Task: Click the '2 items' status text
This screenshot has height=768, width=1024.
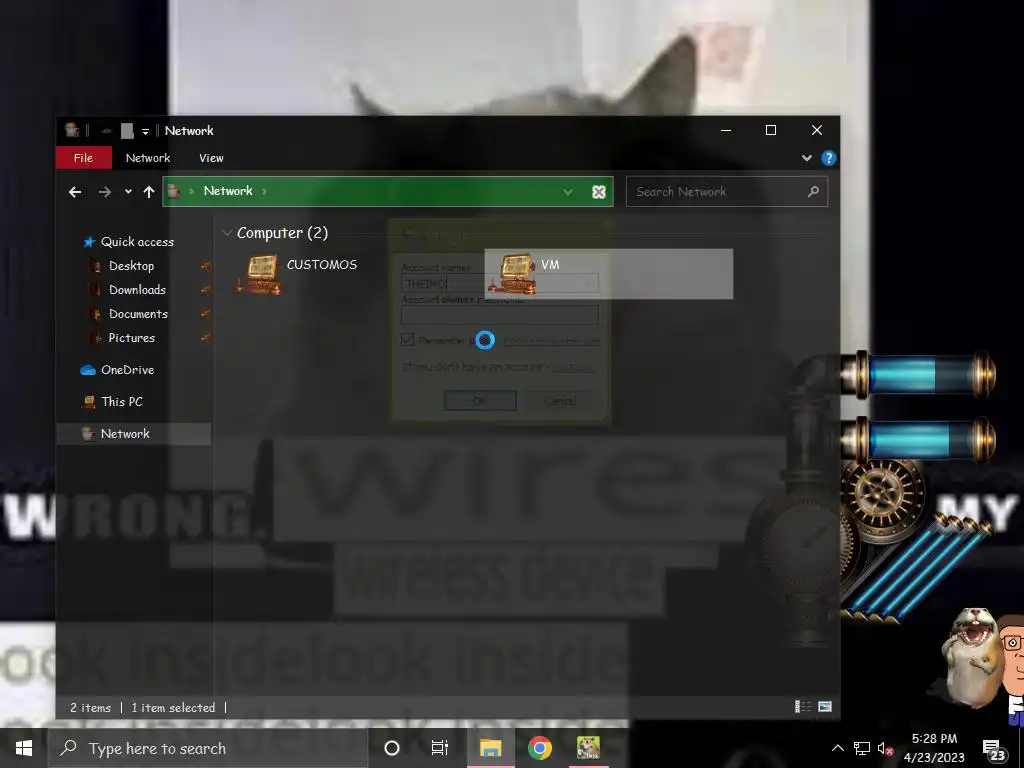Action: click(90, 708)
